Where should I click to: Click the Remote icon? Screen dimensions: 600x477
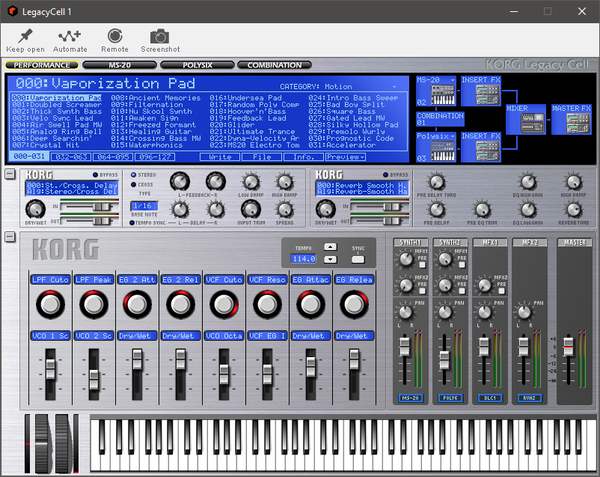(115, 36)
